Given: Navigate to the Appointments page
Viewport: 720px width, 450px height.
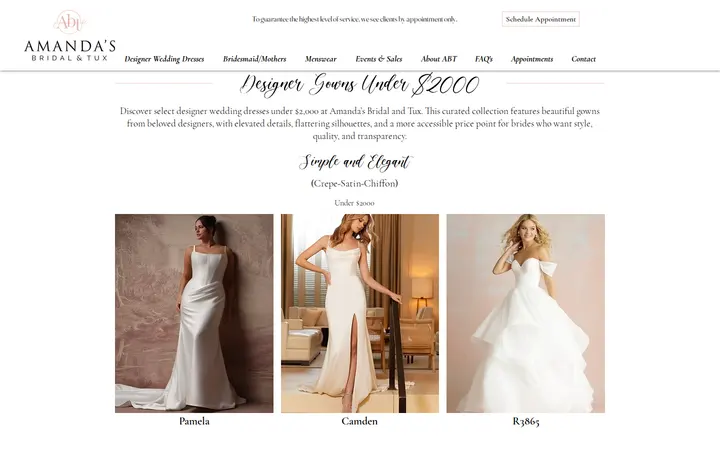Looking at the screenshot, I should tap(532, 59).
